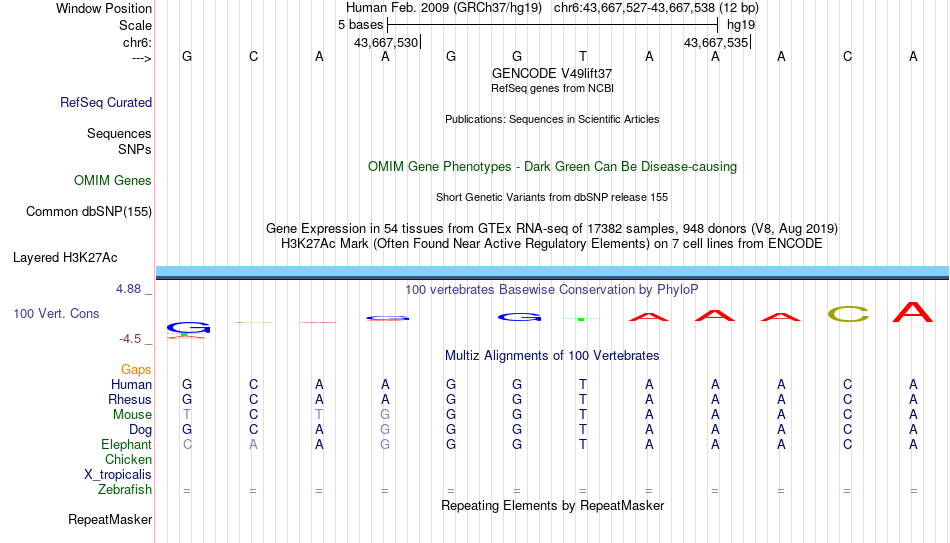Click the Chicken species label
Image resolution: width=950 pixels, height=543 pixels.
[x=128, y=459]
